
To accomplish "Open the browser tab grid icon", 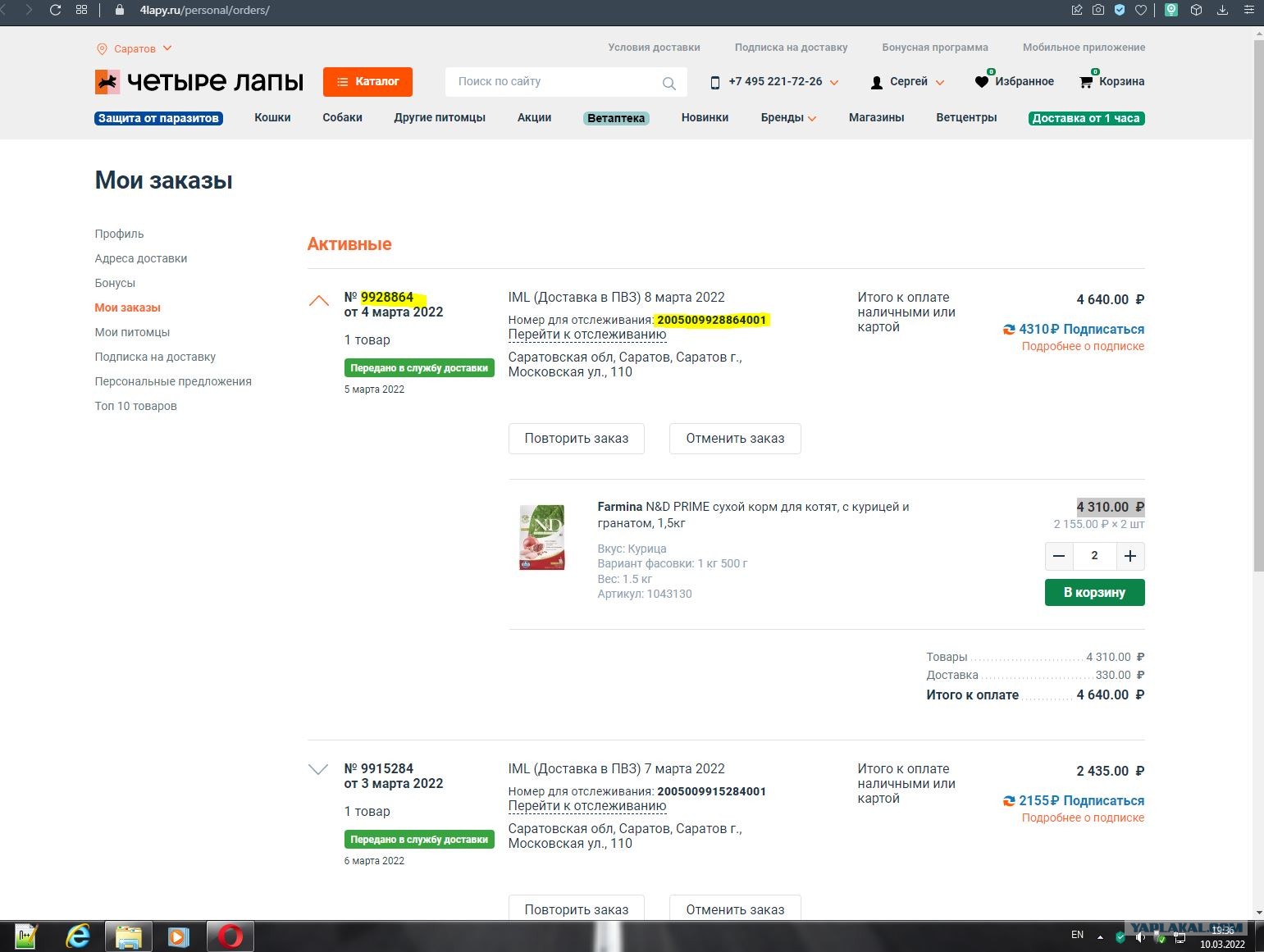I will click(81, 11).
